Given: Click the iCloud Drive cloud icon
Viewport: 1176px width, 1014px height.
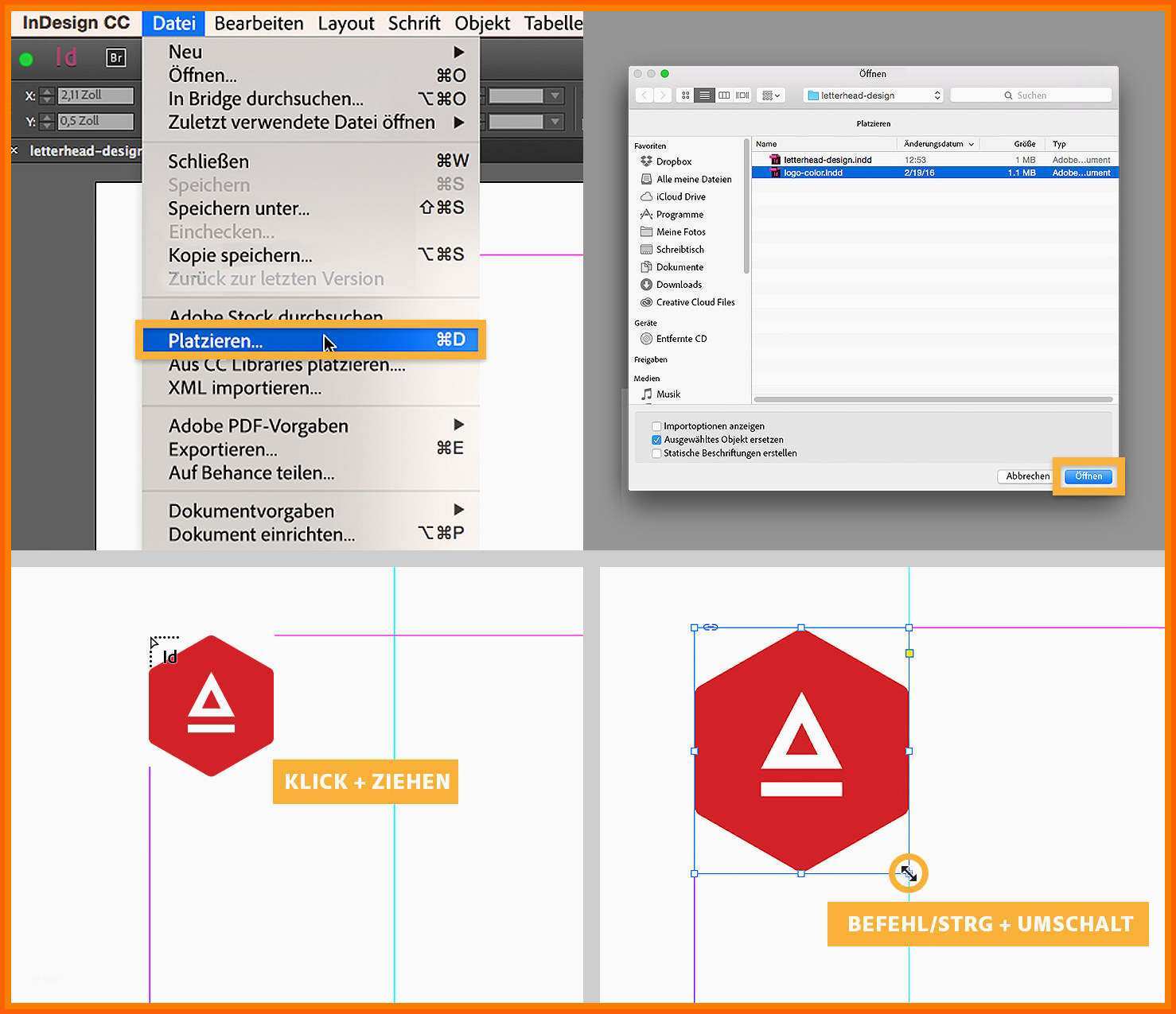Looking at the screenshot, I should pyautogui.click(x=646, y=196).
